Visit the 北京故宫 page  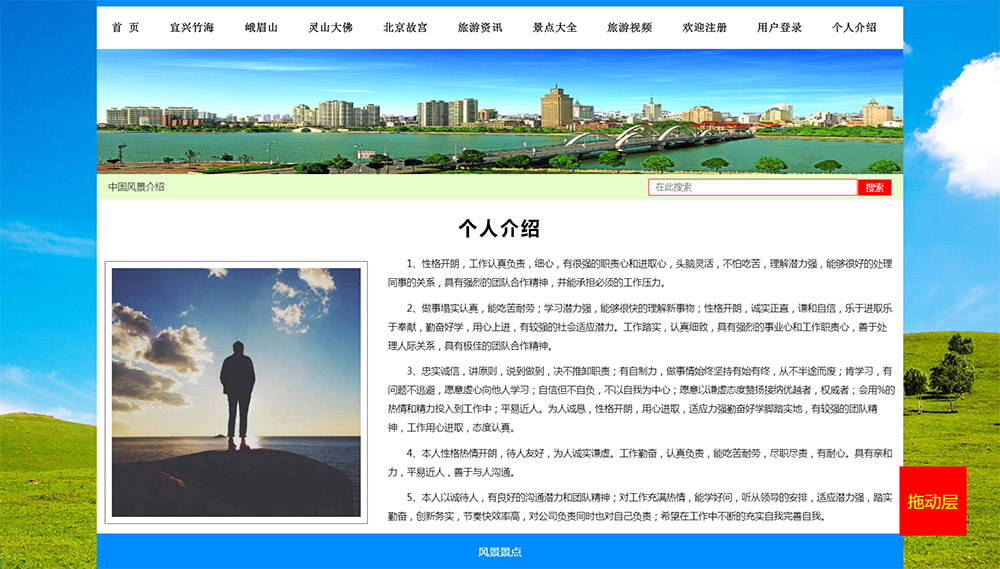pyautogui.click(x=406, y=27)
